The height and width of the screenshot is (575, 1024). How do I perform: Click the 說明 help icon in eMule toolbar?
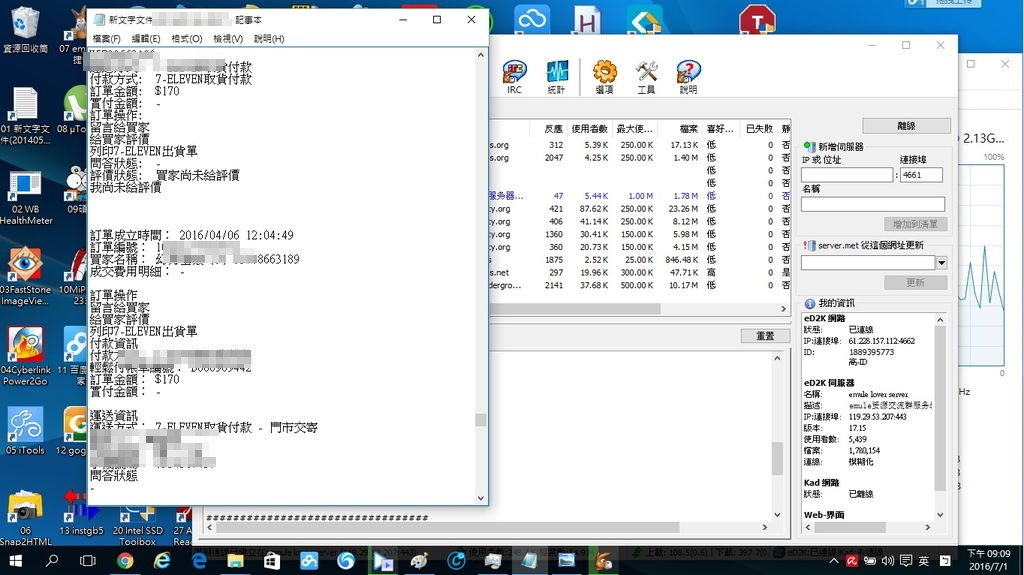[x=688, y=77]
